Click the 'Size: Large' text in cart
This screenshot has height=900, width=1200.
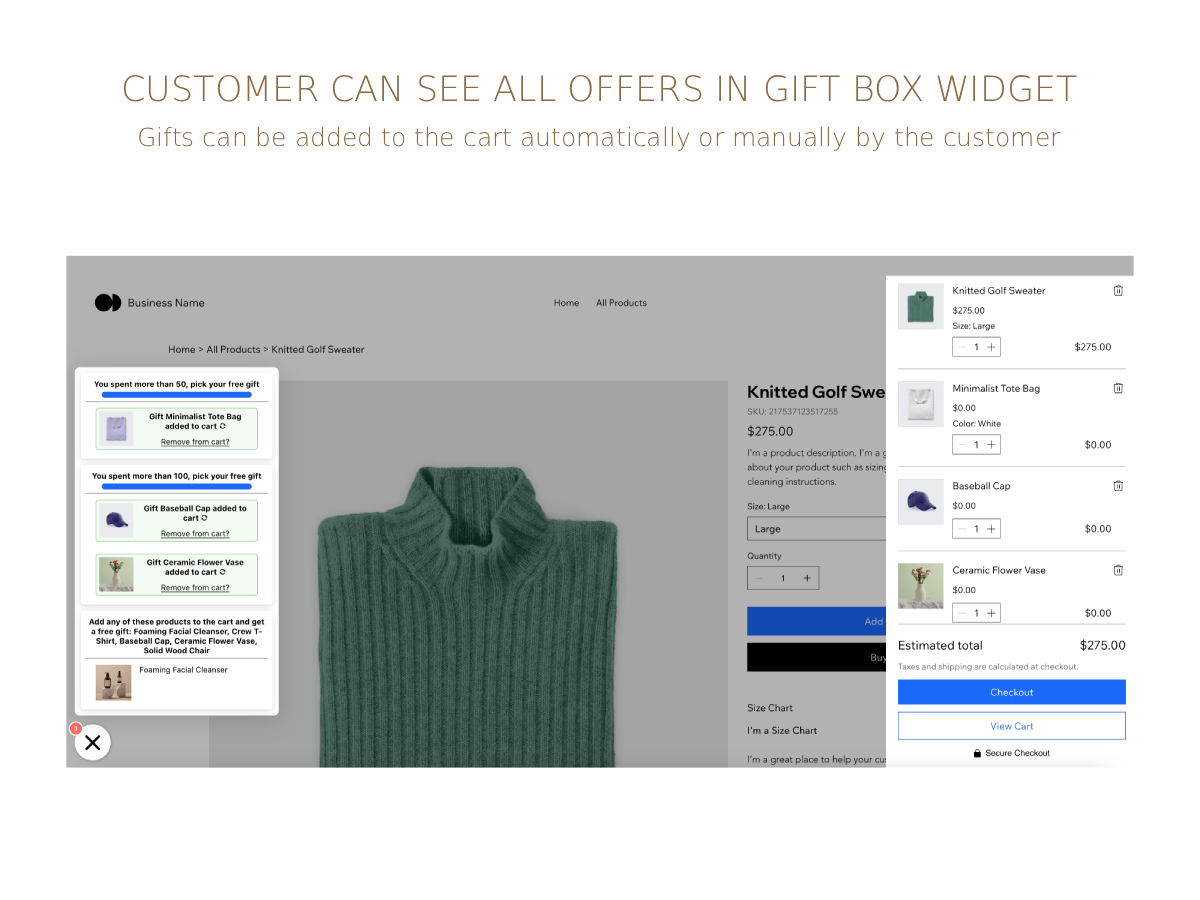pos(973,326)
